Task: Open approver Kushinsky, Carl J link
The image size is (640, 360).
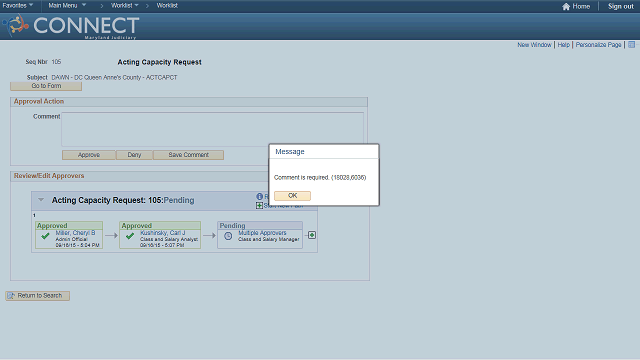Action: point(162,233)
